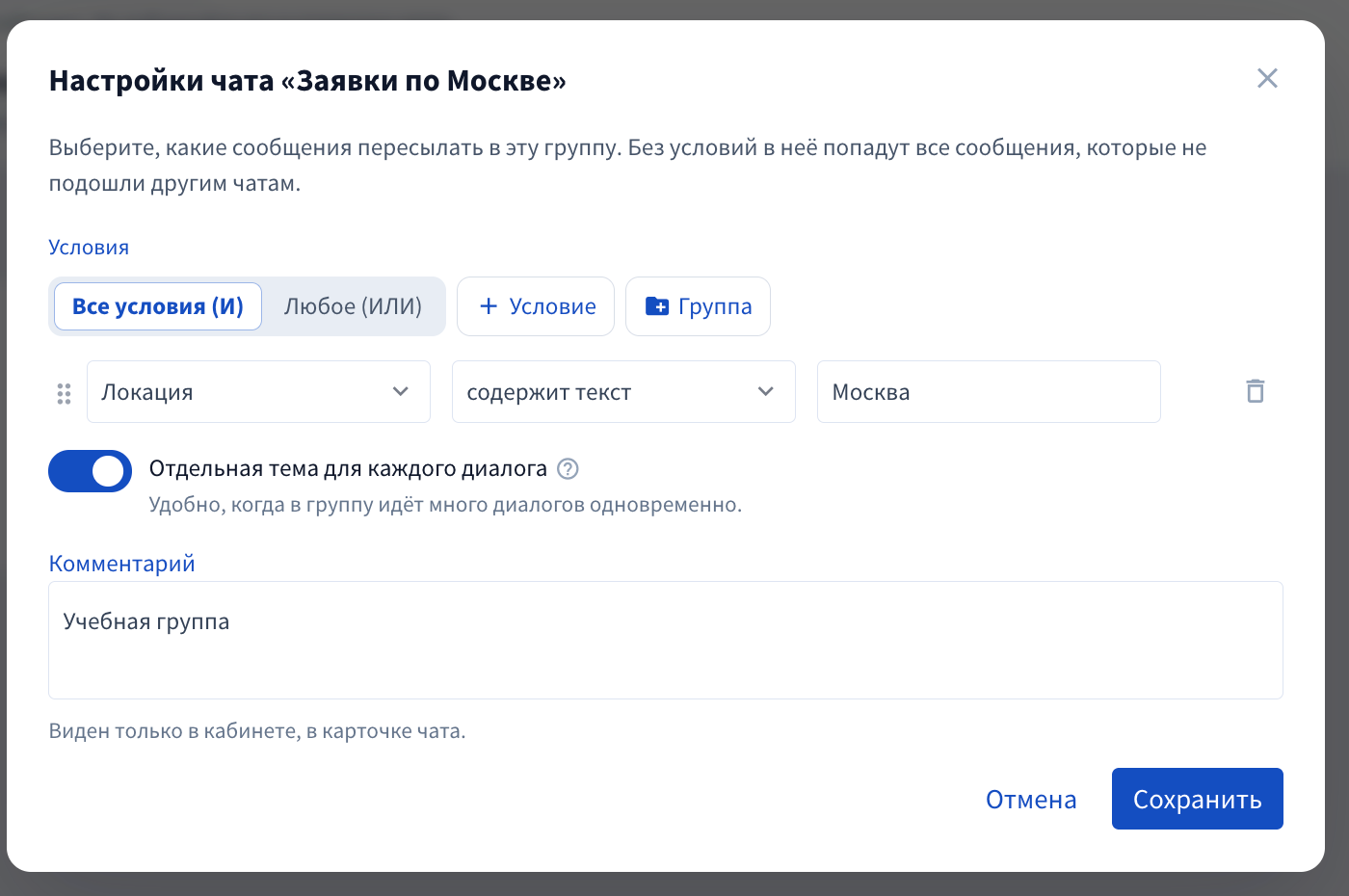Open the Локация field dropdown

[x=258, y=391]
